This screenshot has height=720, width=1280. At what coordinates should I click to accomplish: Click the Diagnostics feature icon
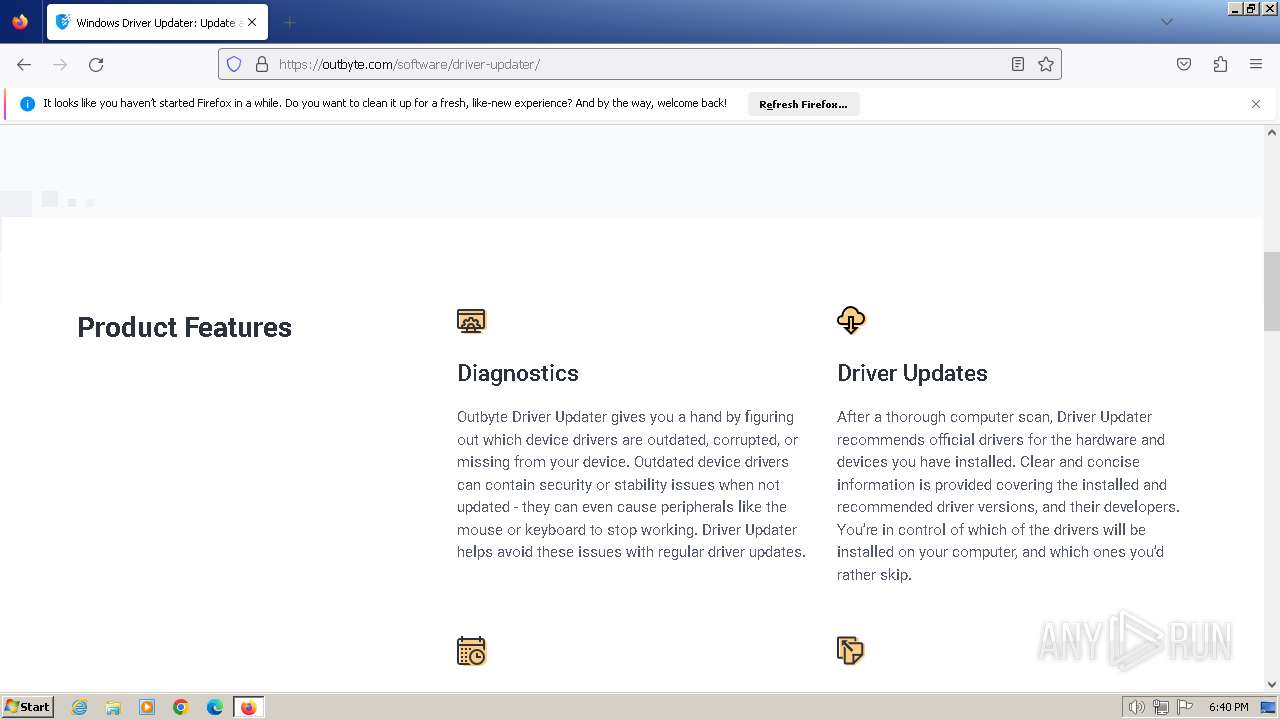(x=471, y=320)
